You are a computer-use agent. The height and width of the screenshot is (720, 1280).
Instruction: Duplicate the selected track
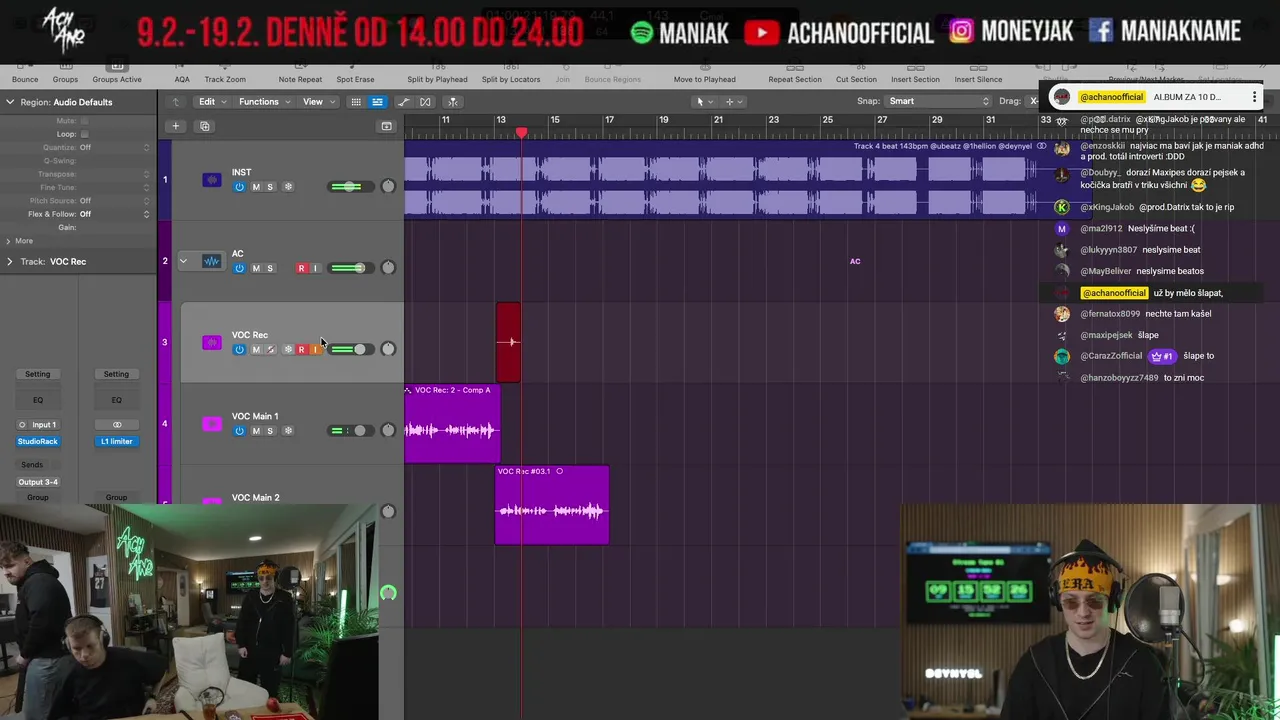205,126
